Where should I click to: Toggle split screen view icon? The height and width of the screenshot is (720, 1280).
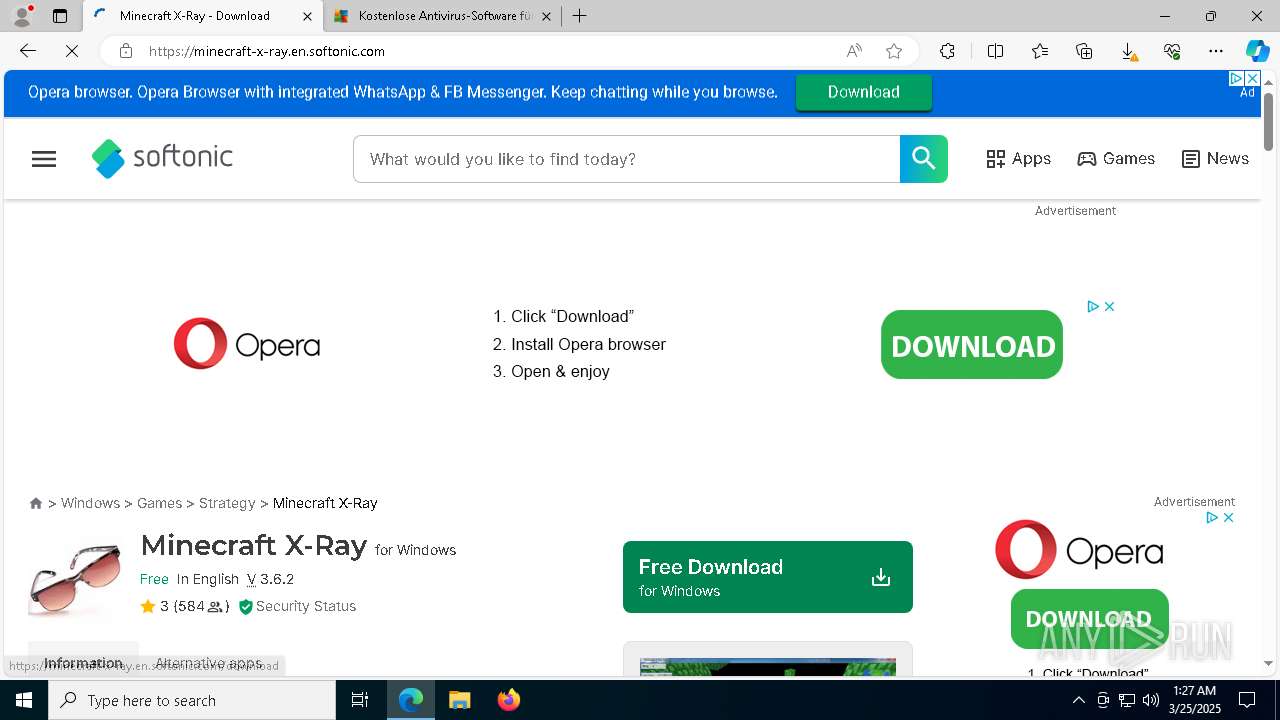pos(995,51)
